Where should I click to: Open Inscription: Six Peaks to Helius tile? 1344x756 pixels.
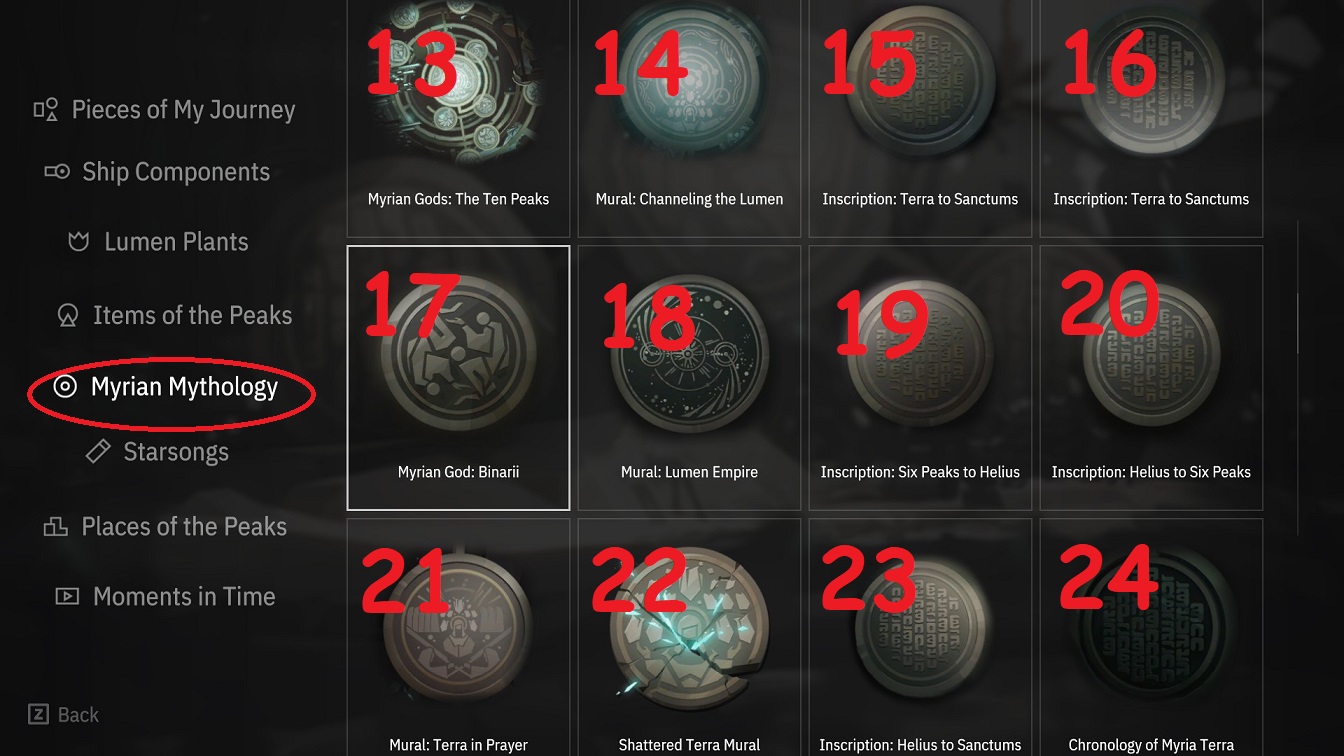click(x=920, y=378)
